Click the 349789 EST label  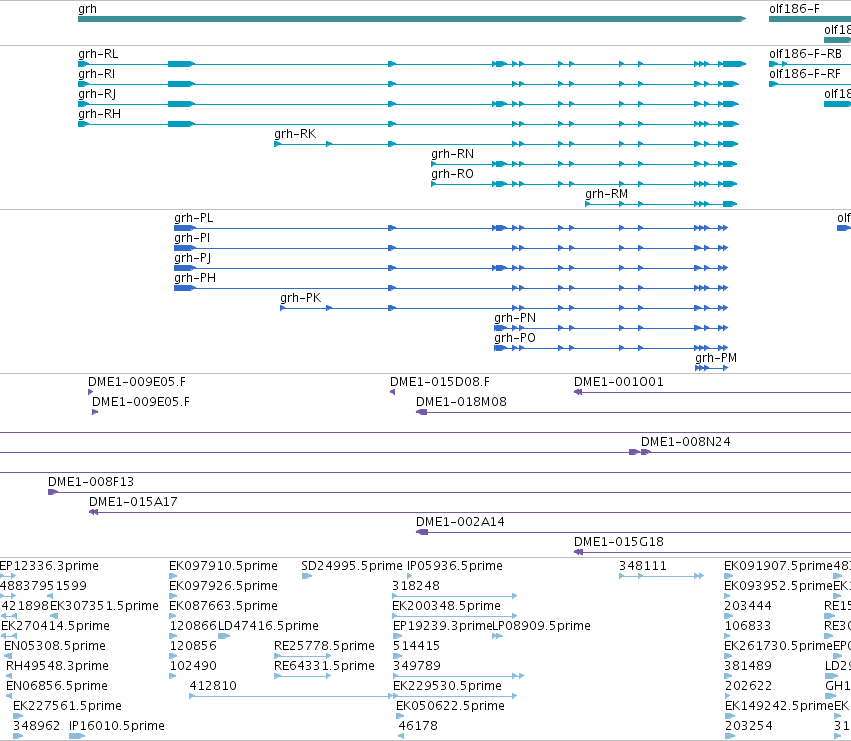416,667
